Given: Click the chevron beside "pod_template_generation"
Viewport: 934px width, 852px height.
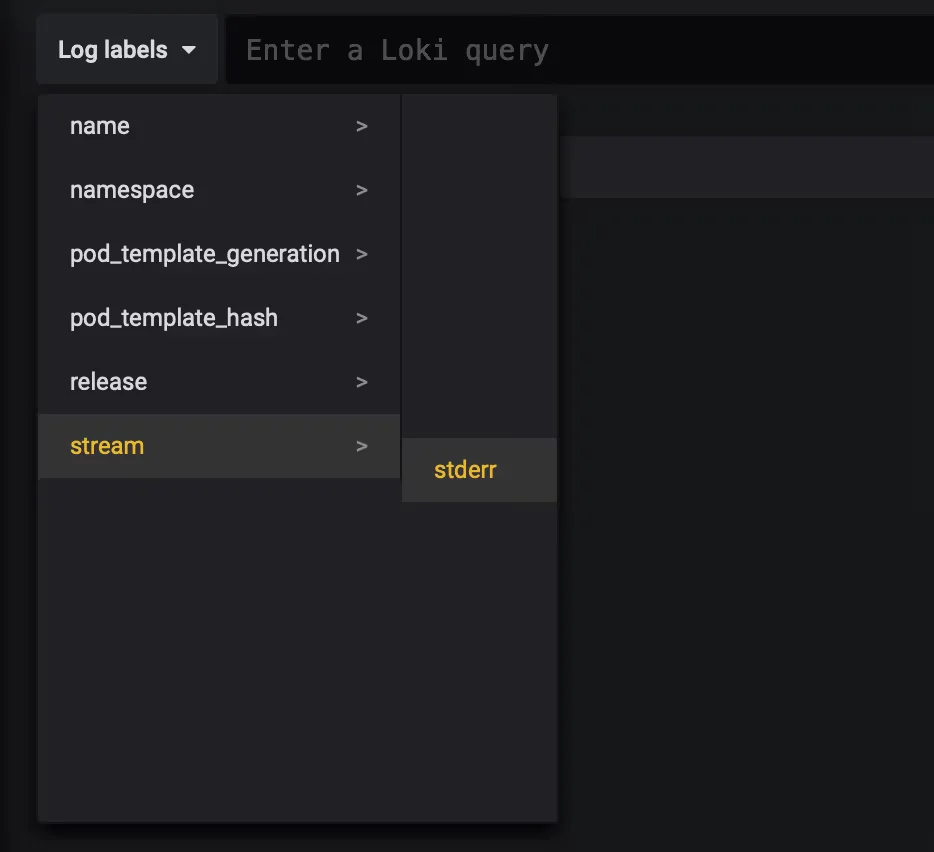Looking at the screenshot, I should [361, 254].
